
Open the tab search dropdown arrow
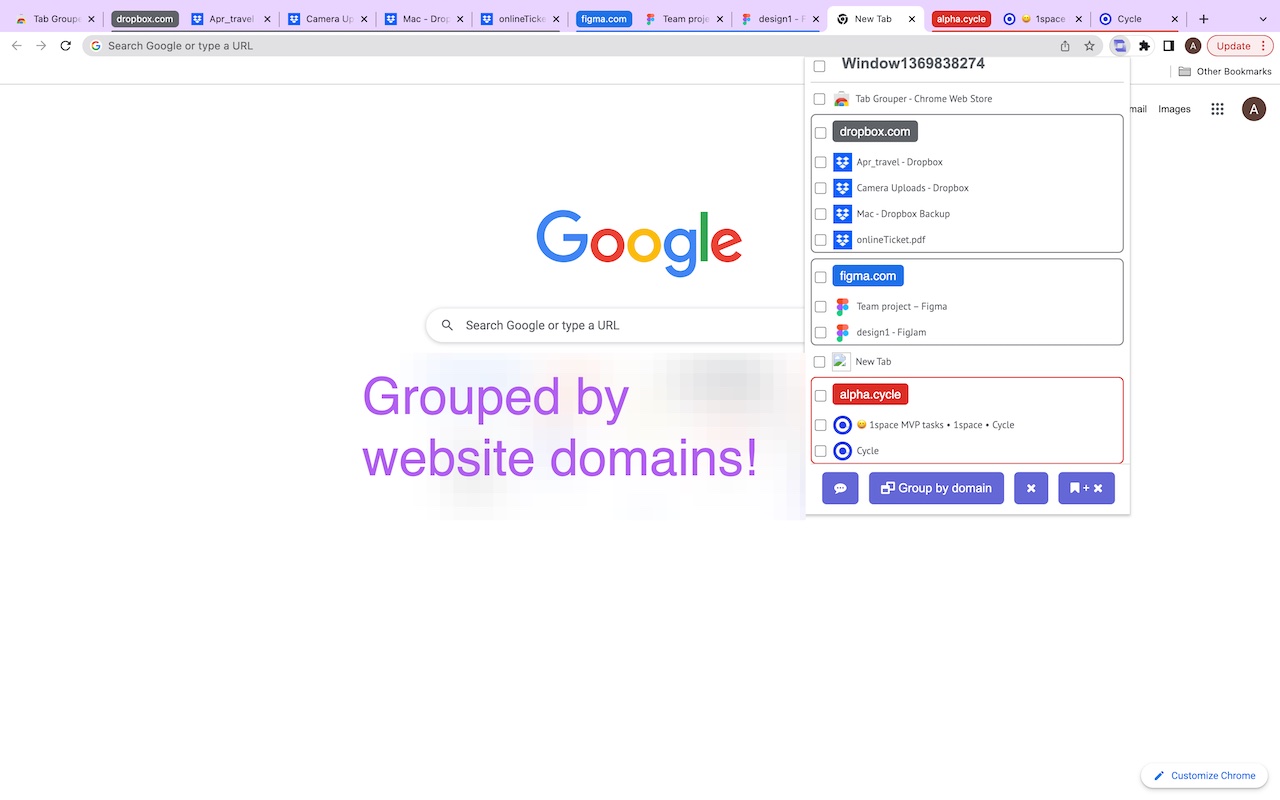pyautogui.click(x=1261, y=19)
